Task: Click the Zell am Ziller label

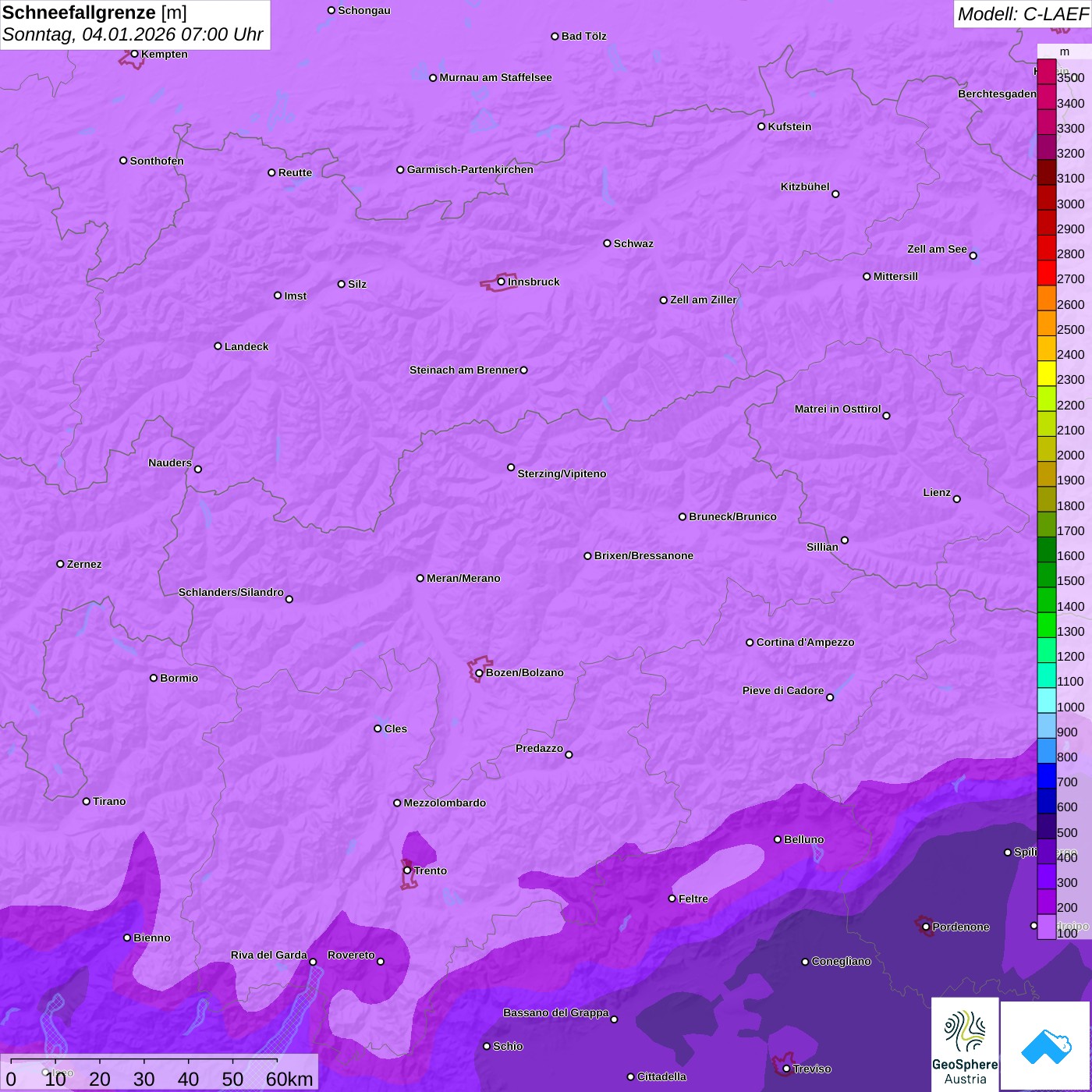Action: coord(704,300)
